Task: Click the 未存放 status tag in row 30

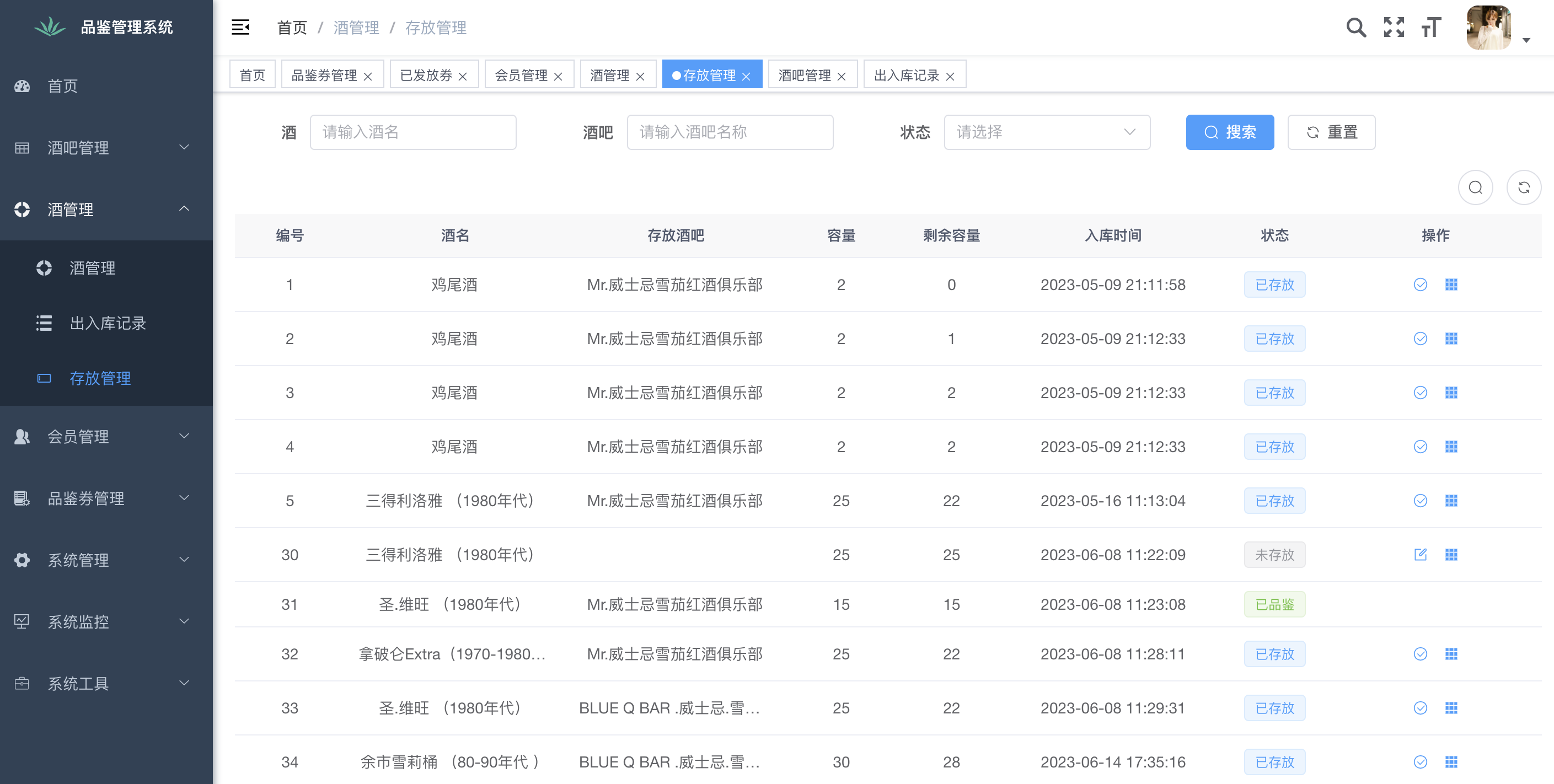Action: (1275, 555)
